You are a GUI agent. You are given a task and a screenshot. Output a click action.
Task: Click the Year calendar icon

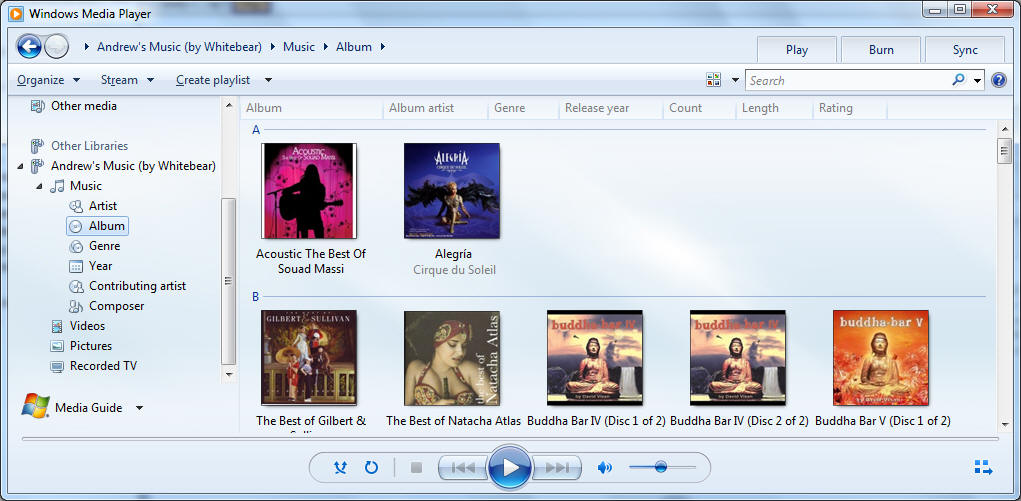click(76, 266)
